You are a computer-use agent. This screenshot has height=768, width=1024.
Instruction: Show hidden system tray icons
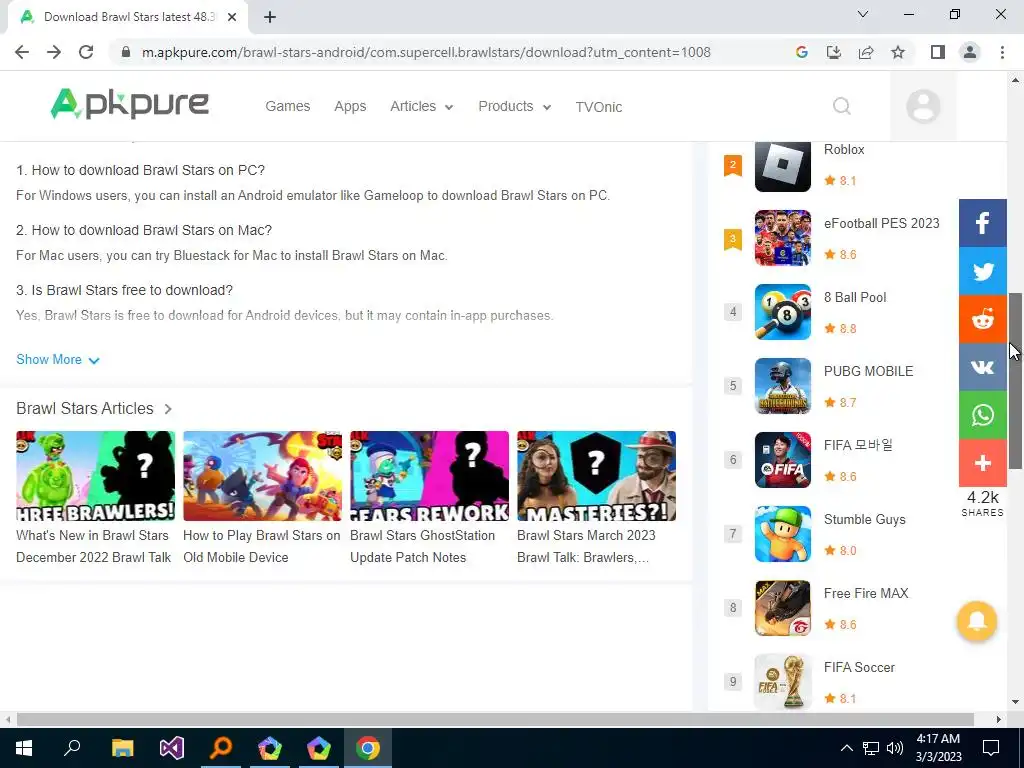coord(846,748)
